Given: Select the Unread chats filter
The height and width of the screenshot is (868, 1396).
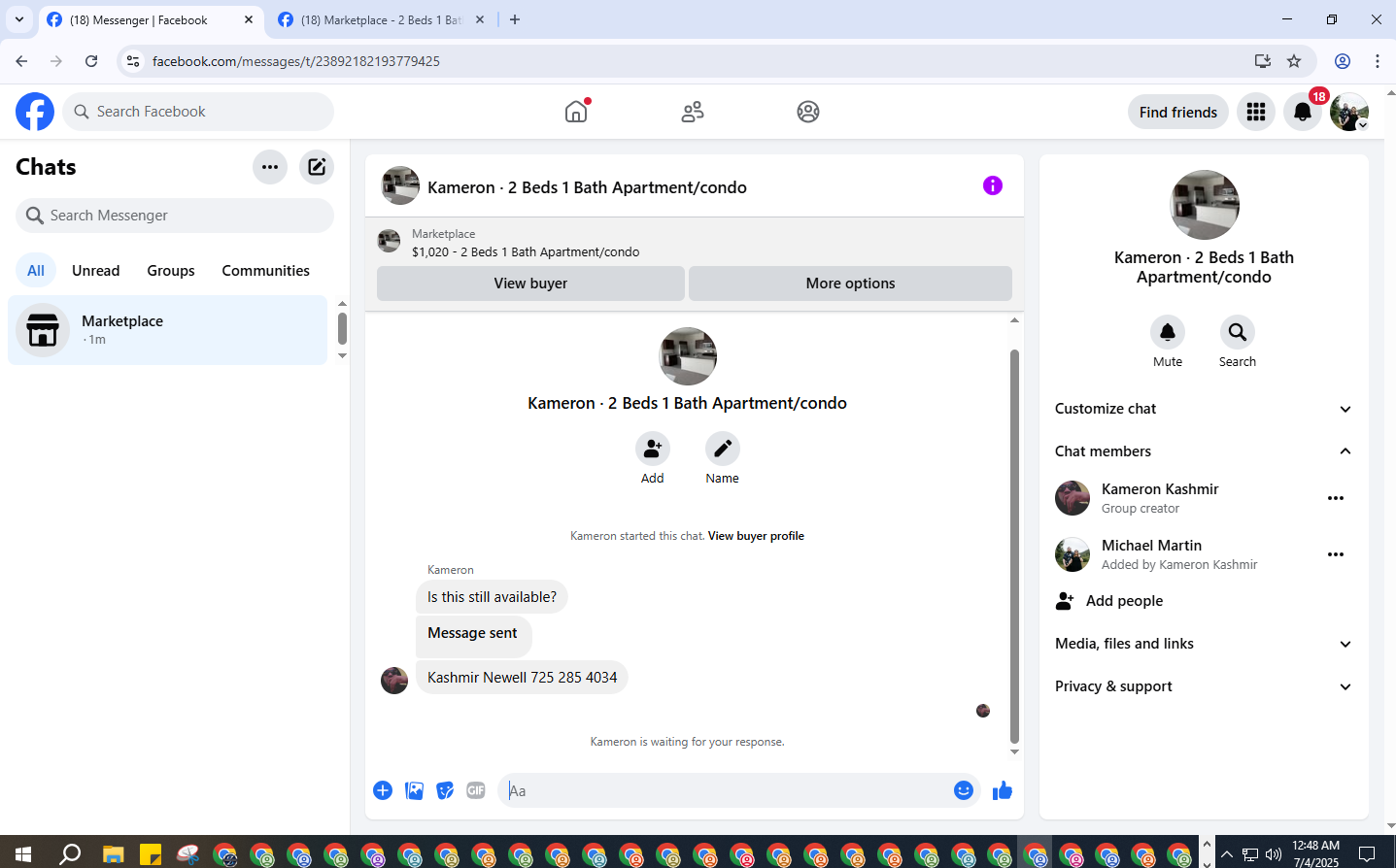Looking at the screenshot, I should pos(96,271).
